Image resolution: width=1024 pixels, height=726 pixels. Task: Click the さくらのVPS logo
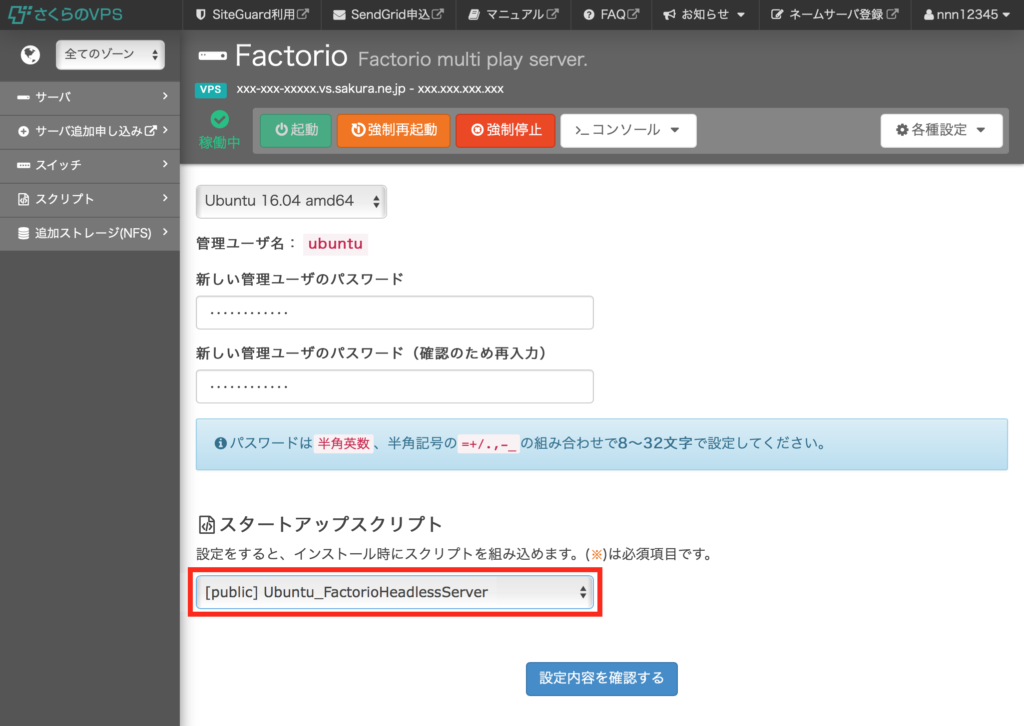pyautogui.click(x=65, y=14)
